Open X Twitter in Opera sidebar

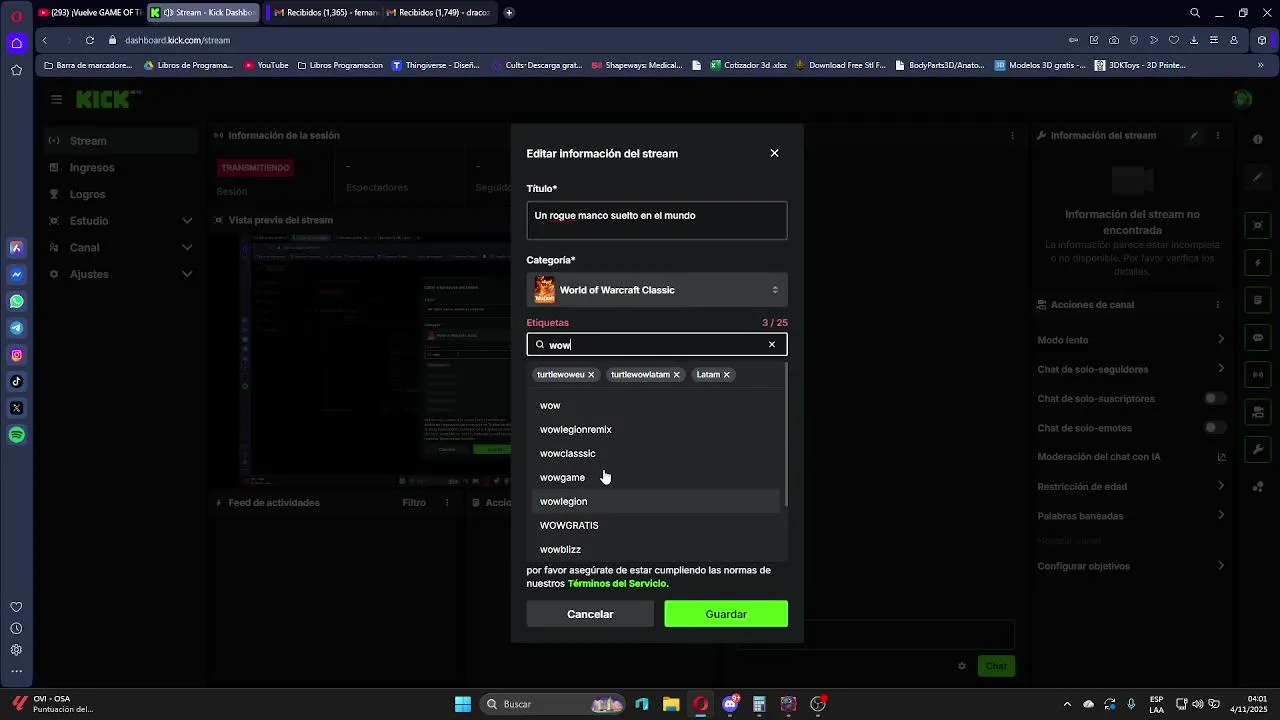(17, 408)
